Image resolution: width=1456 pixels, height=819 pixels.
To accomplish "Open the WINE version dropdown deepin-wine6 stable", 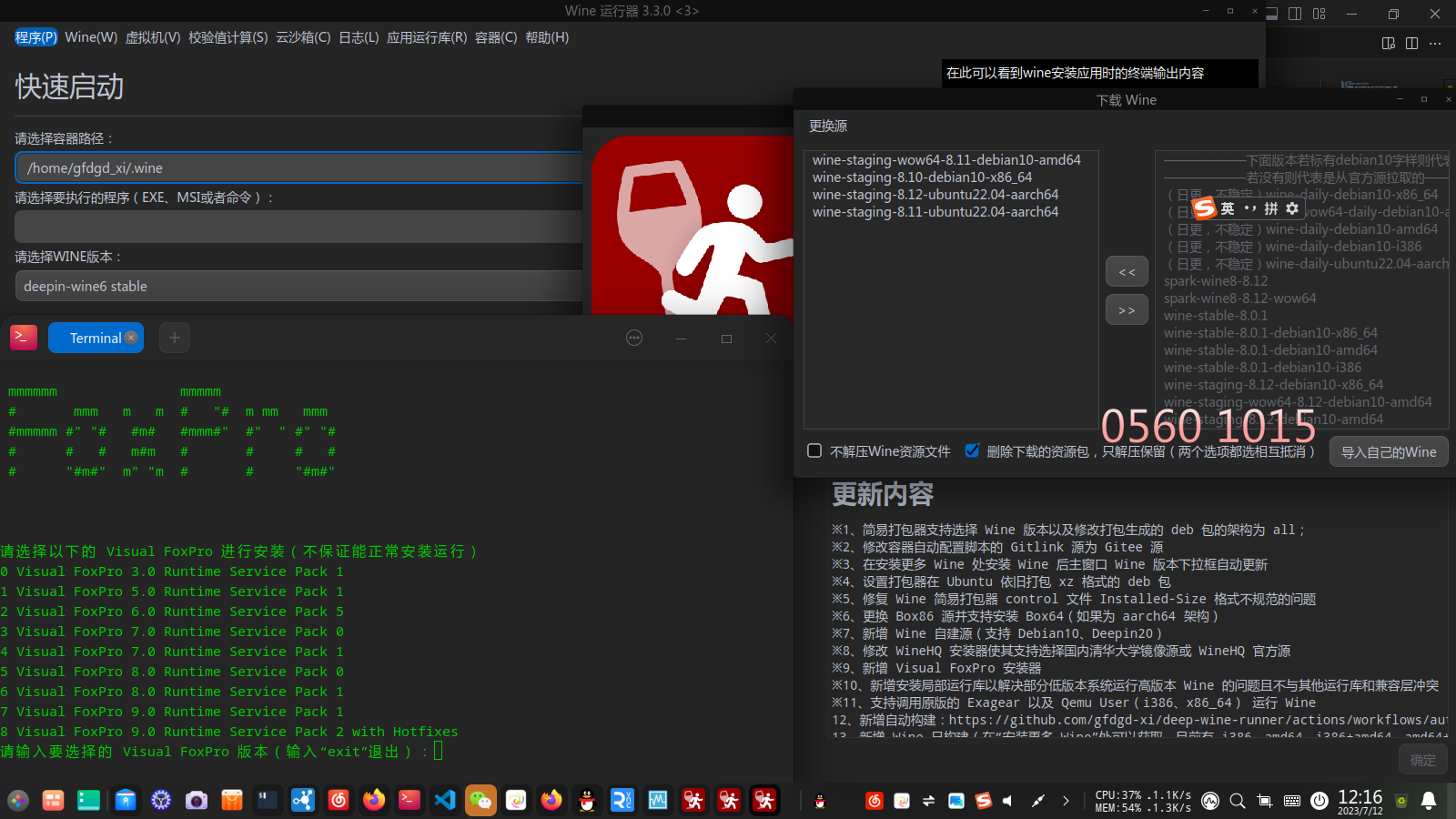I will [298, 286].
